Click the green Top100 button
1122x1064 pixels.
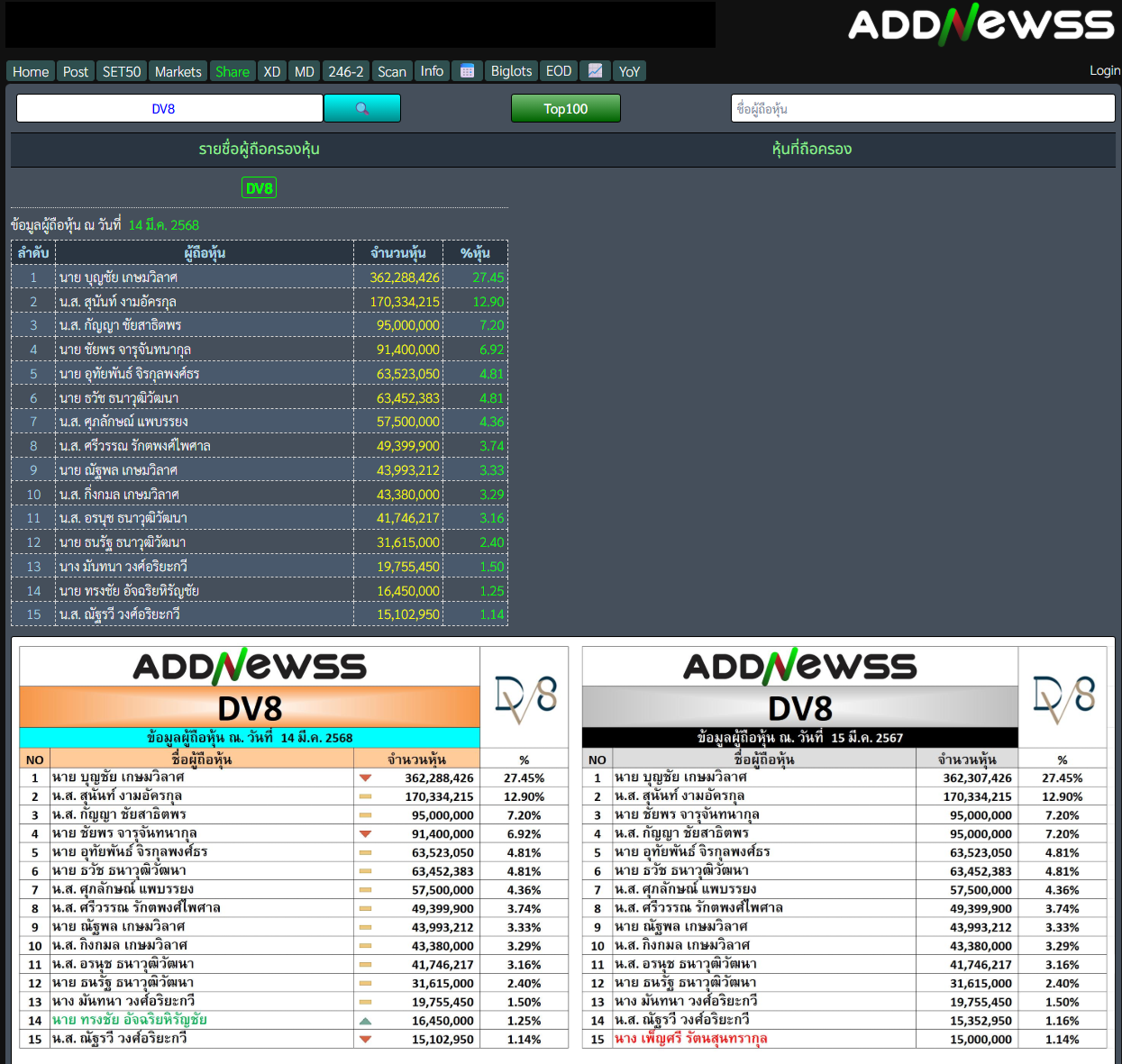click(566, 108)
